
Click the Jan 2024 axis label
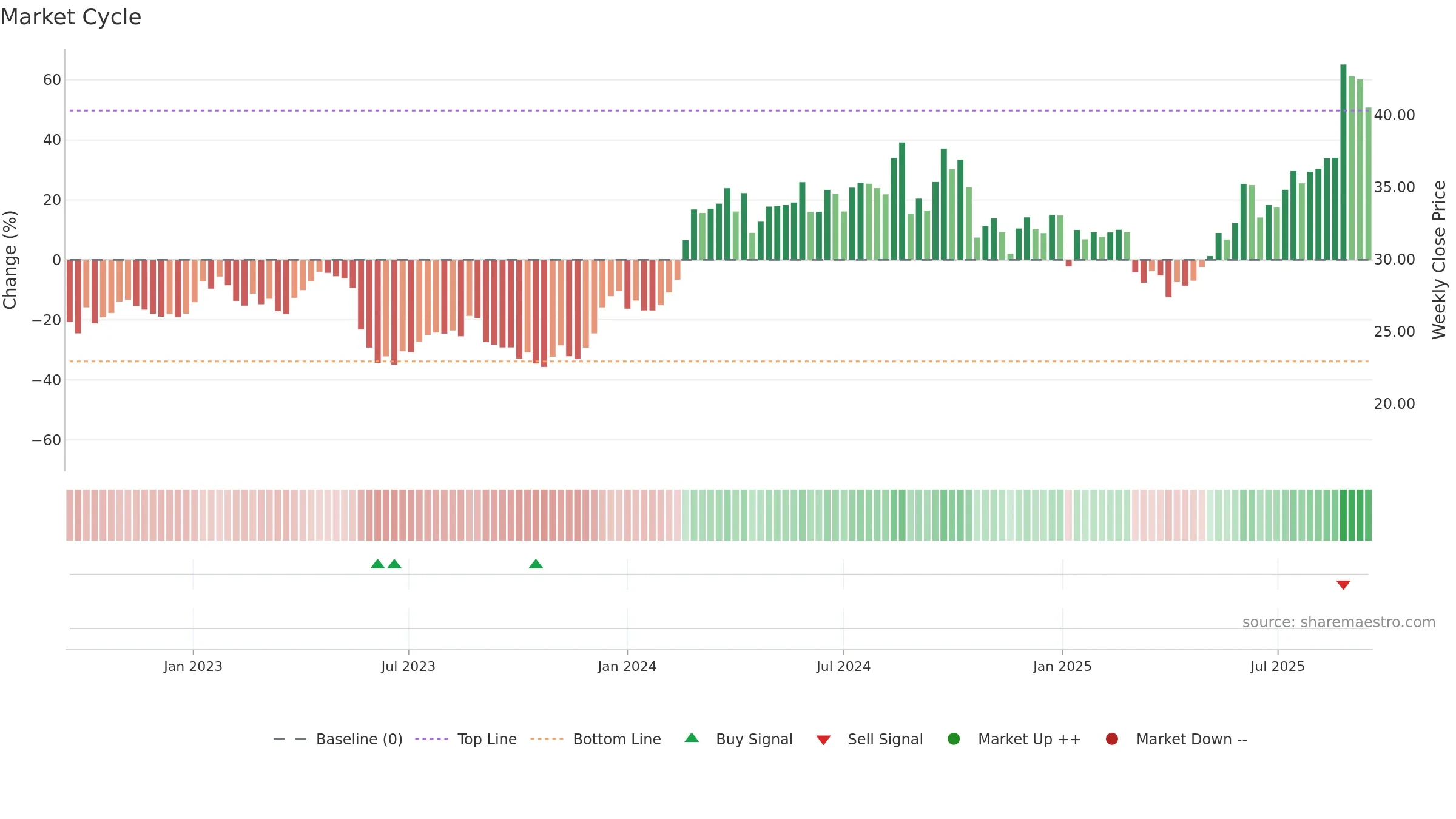tap(627, 666)
